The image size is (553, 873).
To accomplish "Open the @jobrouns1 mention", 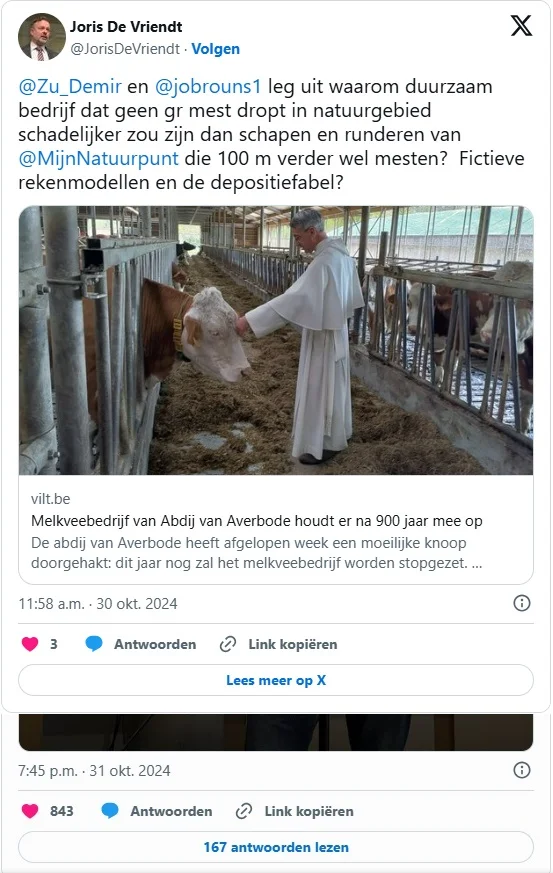I will point(208,87).
